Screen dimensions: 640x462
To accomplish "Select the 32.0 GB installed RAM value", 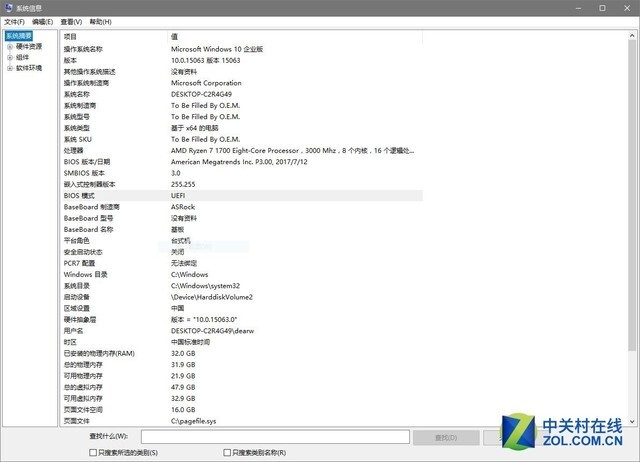I will [x=183, y=353].
